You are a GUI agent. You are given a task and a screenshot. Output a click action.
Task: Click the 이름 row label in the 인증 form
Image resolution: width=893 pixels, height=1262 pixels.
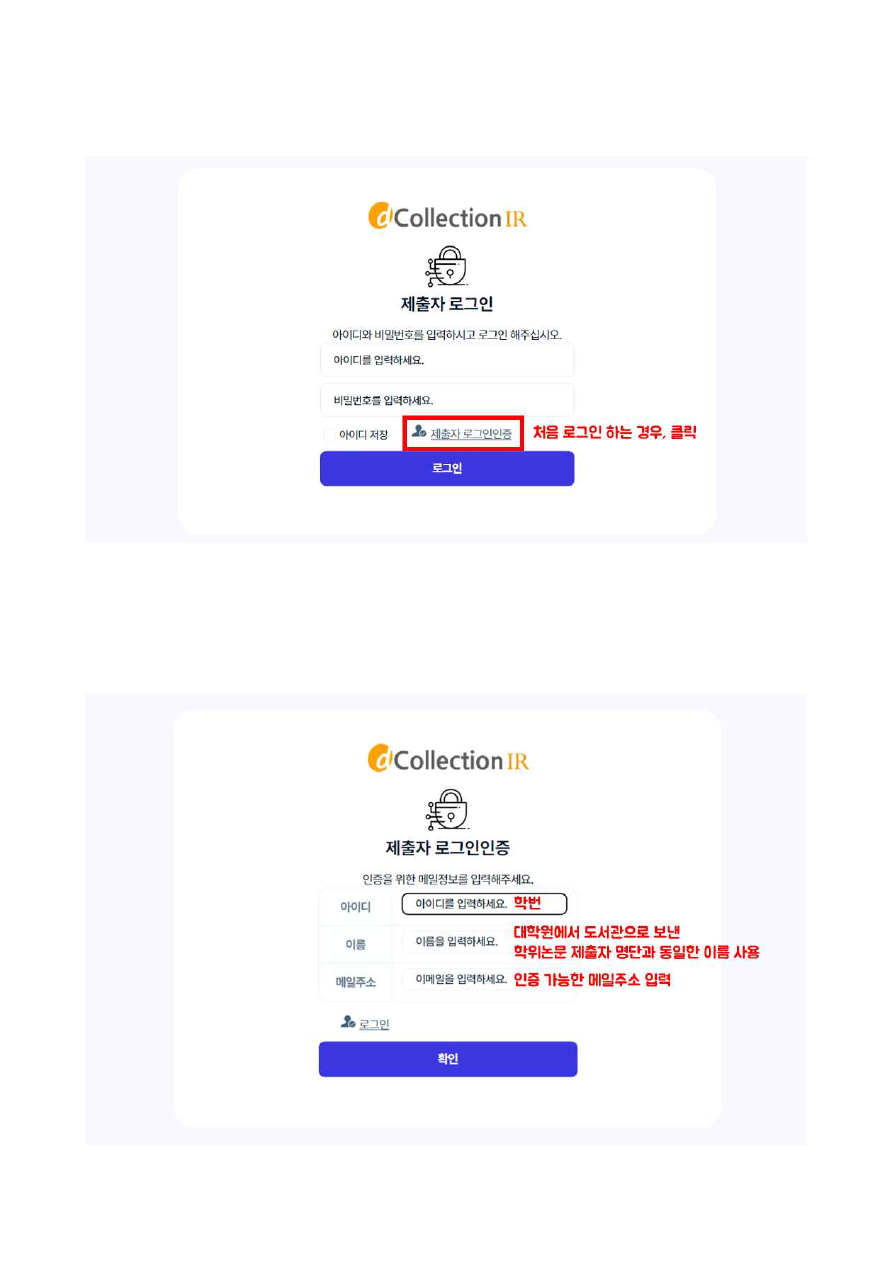pos(355,944)
